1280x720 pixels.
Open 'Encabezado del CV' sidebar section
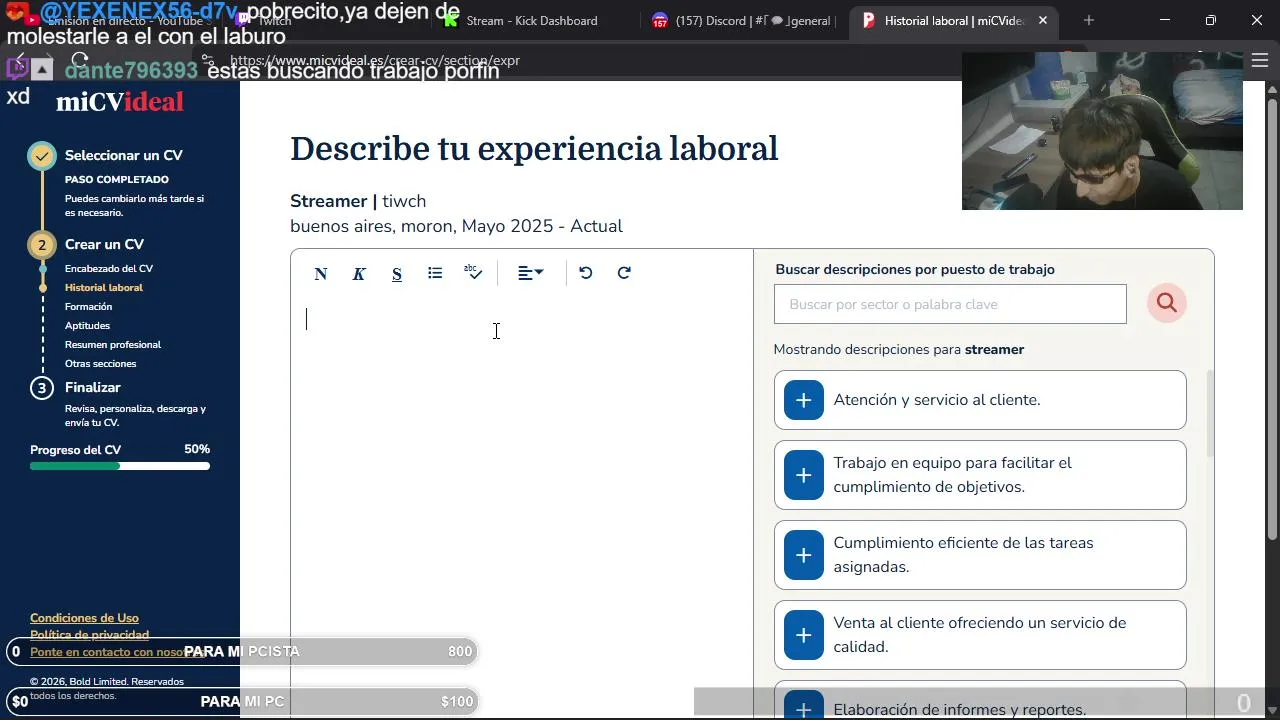(109, 269)
